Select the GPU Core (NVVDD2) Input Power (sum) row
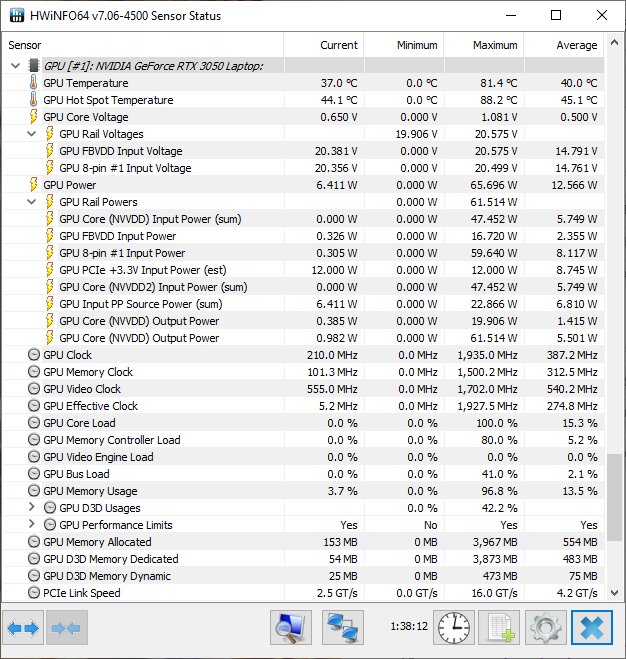This screenshot has width=626, height=659. 304,287
